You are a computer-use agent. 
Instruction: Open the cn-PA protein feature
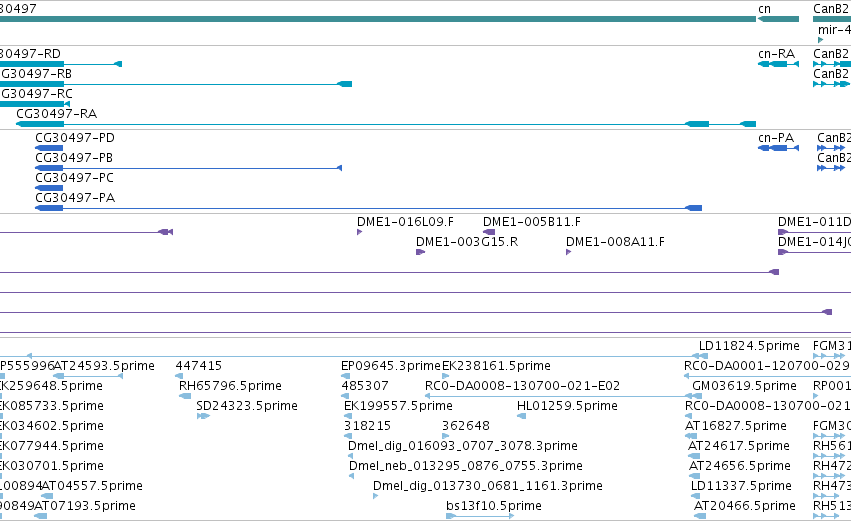click(778, 148)
